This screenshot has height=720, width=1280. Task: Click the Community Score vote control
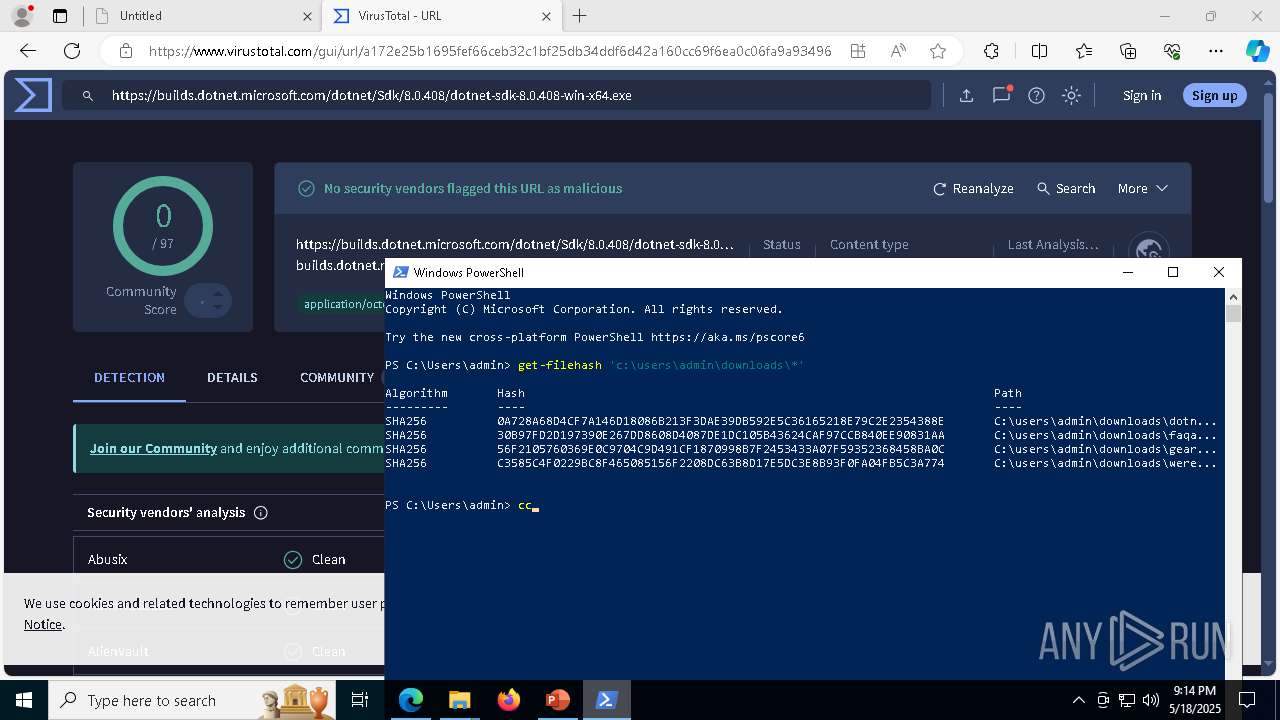(208, 300)
